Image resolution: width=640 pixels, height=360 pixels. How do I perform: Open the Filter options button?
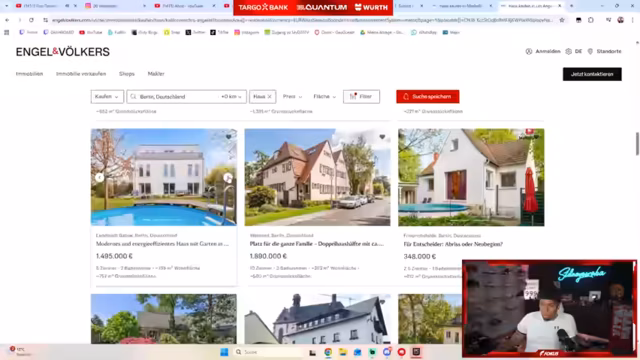coord(361,97)
